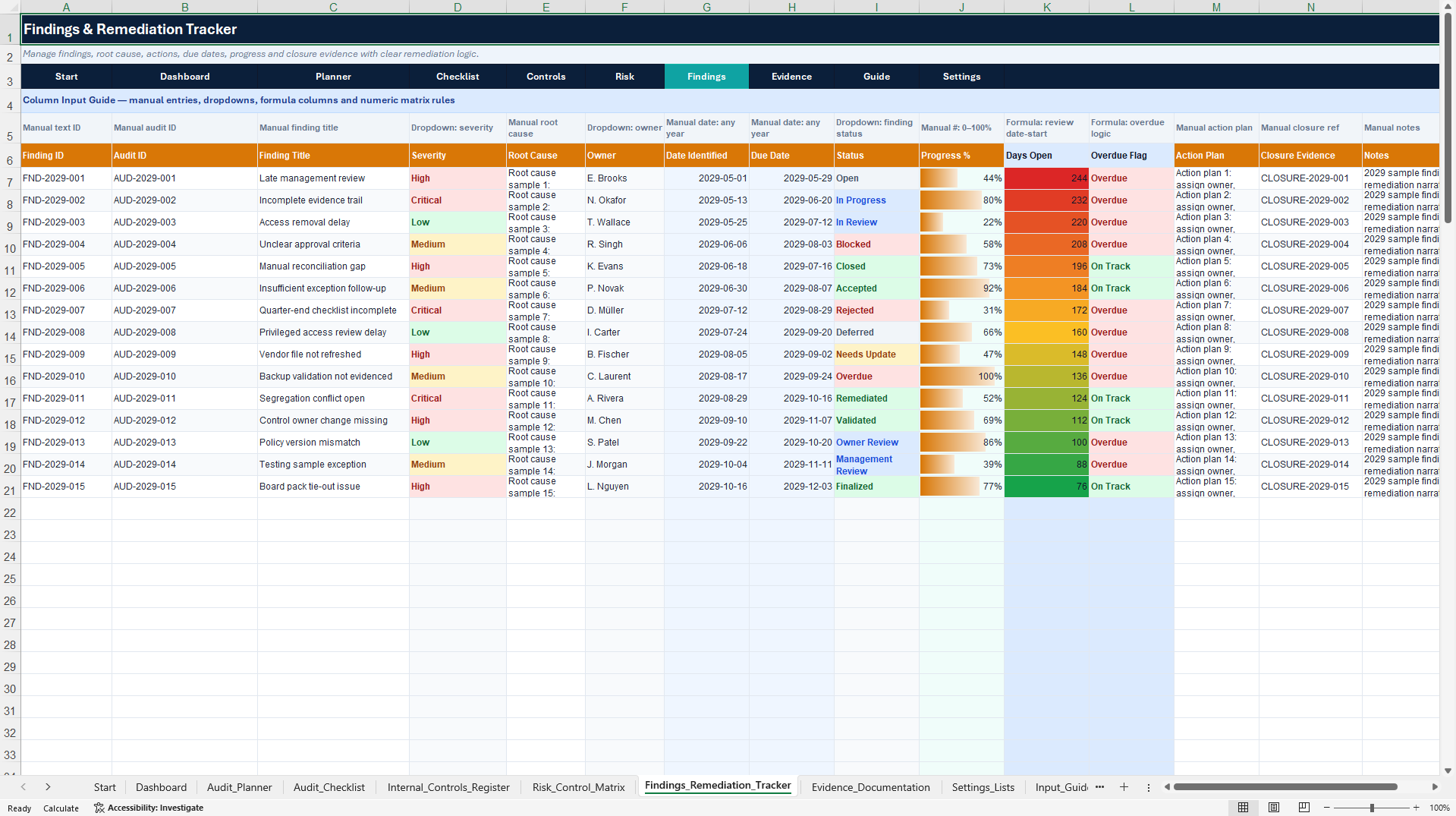Screen dimensions: 1456x816
Task: Open the sheet options three-dot menu
Action: tap(1148, 787)
